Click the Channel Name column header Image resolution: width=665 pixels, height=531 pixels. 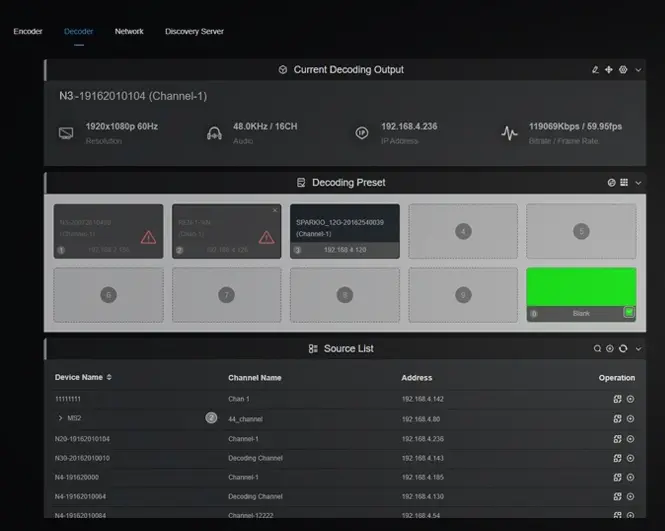click(x=254, y=378)
